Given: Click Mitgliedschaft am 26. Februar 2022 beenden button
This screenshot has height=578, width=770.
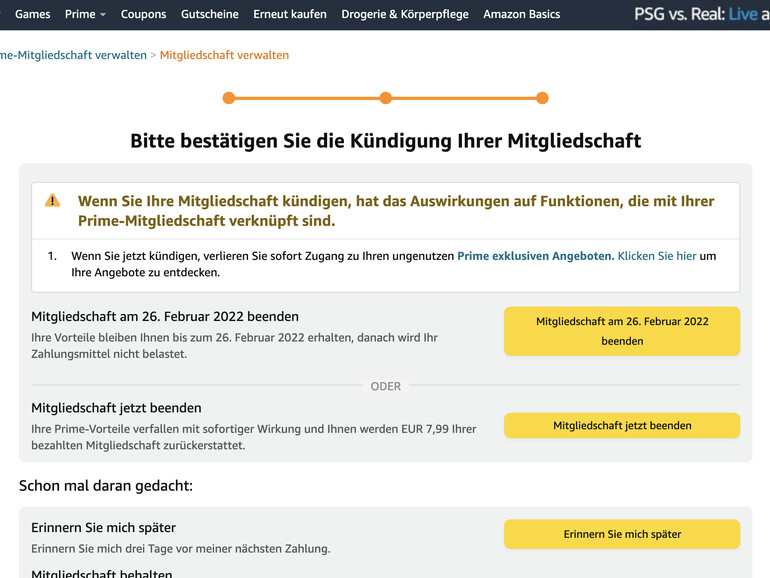Looking at the screenshot, I should (622, 331).
